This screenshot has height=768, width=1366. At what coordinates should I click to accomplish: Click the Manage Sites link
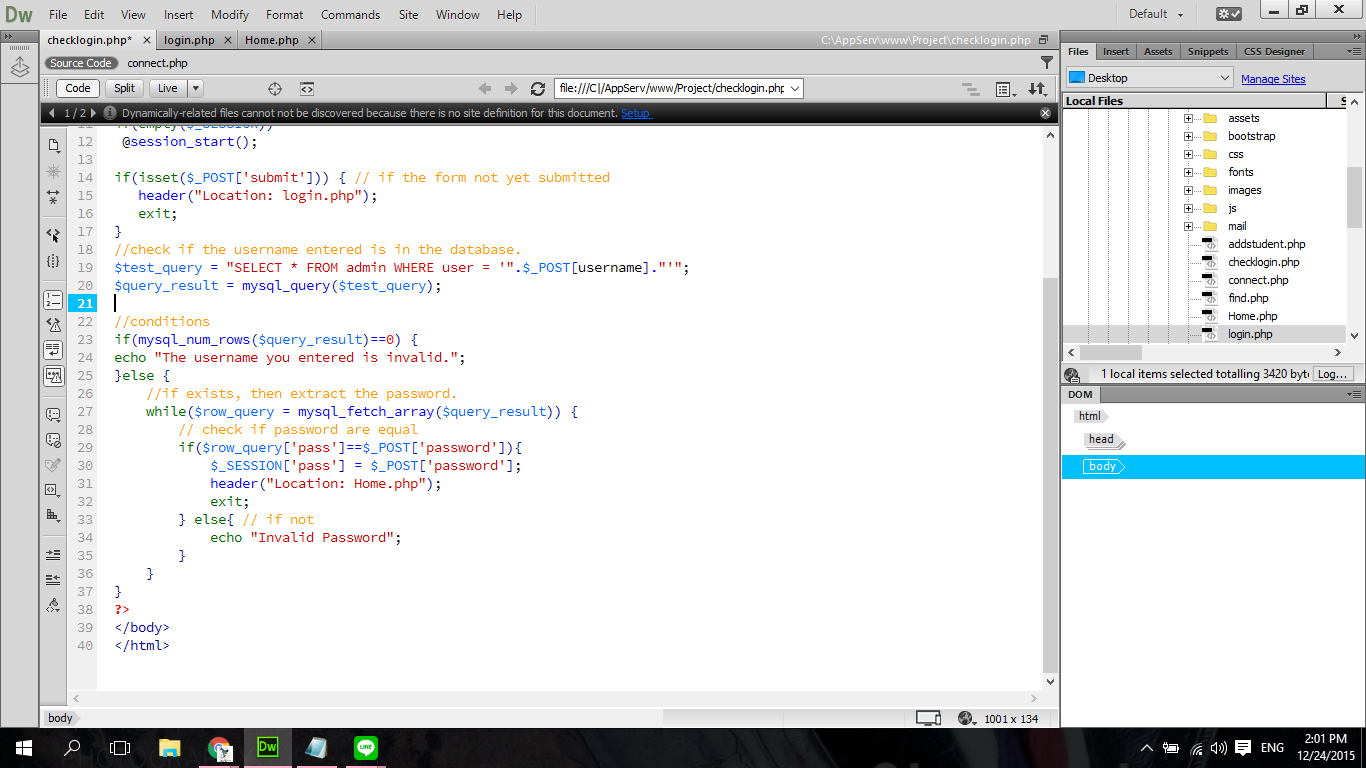coord(1273,79)
